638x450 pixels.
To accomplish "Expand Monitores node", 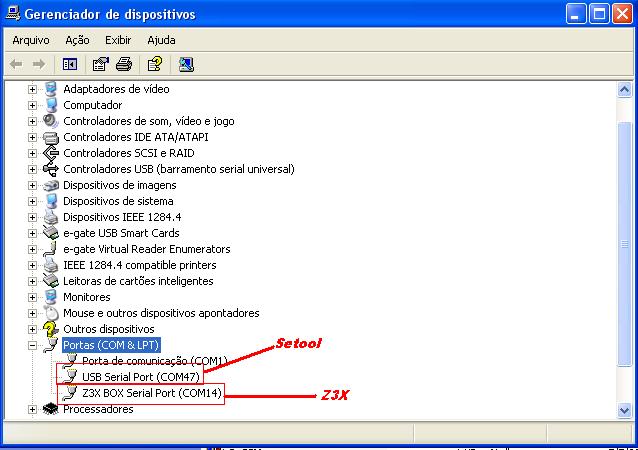I will tap(32, 297).
